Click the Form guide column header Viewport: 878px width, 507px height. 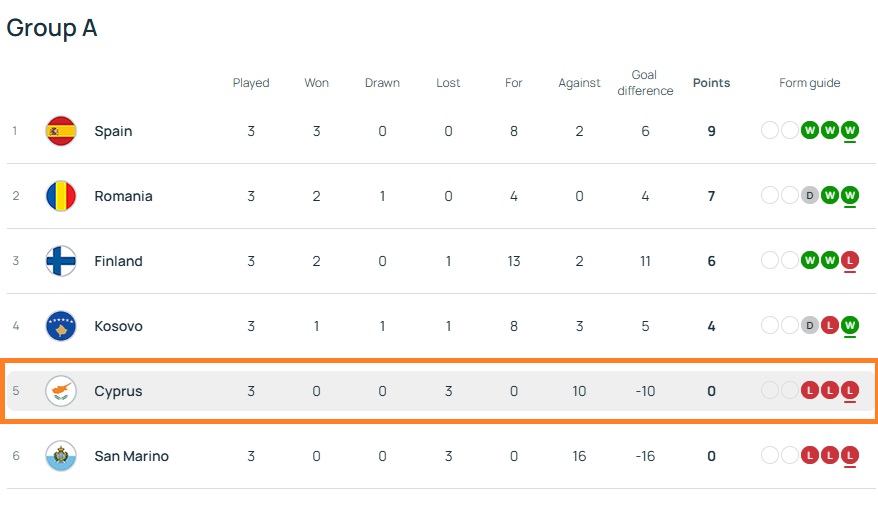tap(810, 83)
